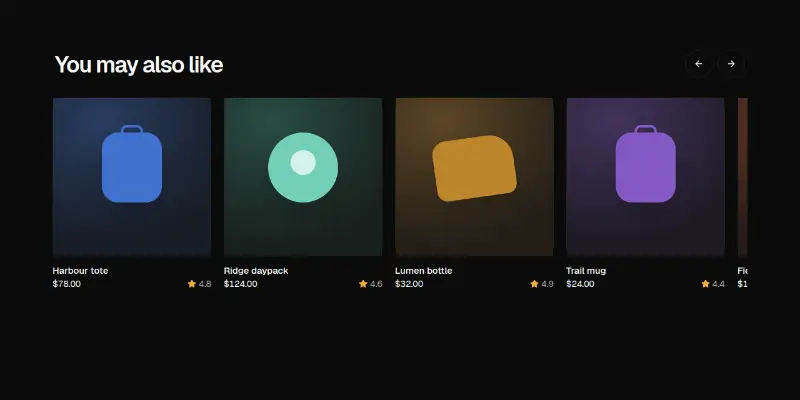Open the Ridge daypack product image

[x=303, y=177]
